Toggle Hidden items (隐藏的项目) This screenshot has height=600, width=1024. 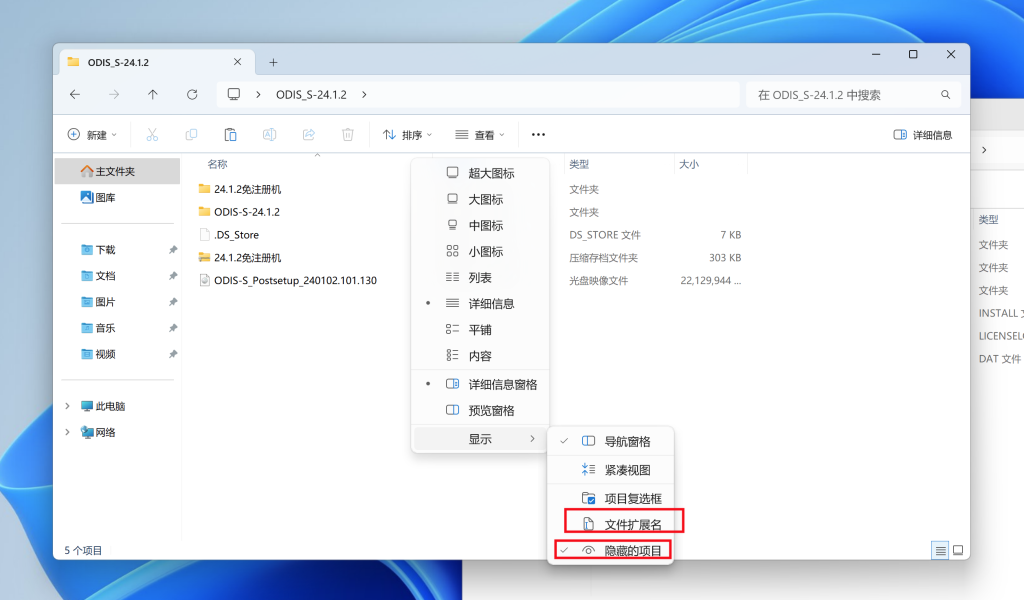tap(610, 550)
